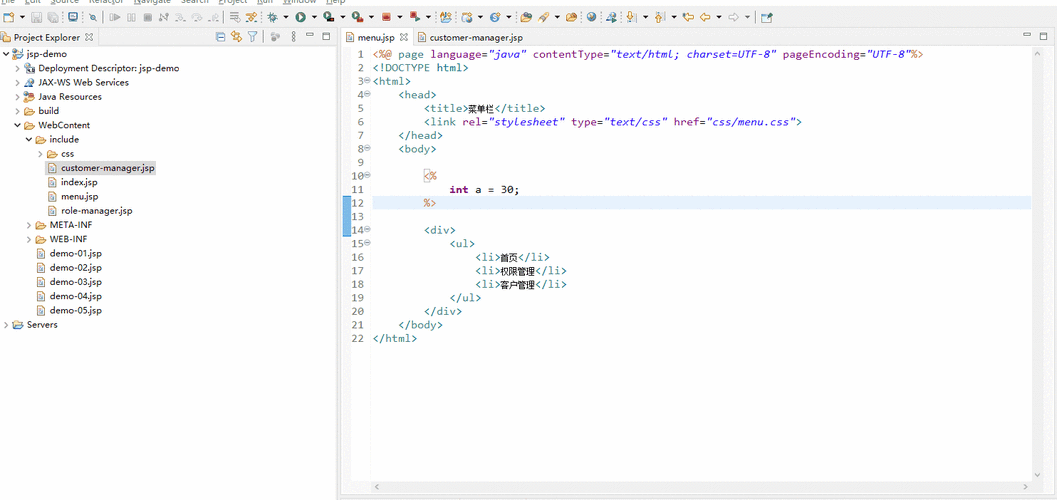Click the Search flashlight icon

click(543, 17)
